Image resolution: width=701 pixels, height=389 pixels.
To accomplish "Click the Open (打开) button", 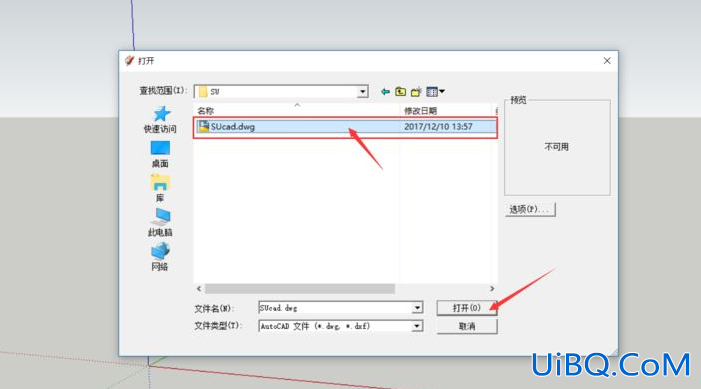I will tap(467, 308).
